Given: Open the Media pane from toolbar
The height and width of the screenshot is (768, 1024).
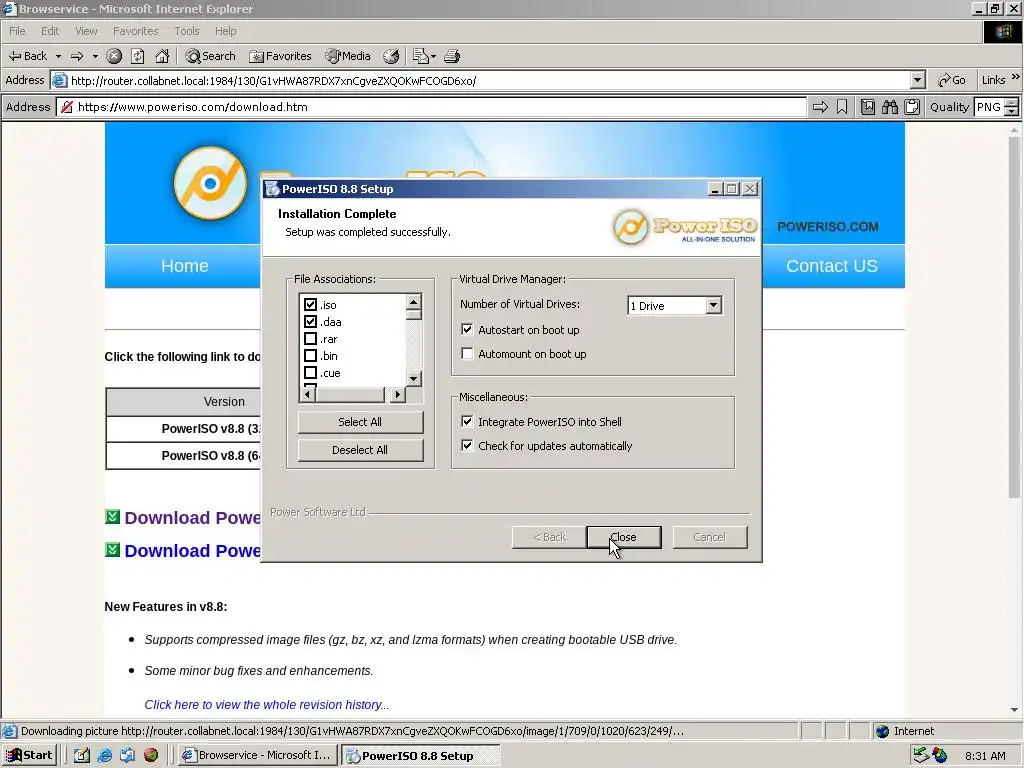Looking at the screenshot, I should [348, 56].
